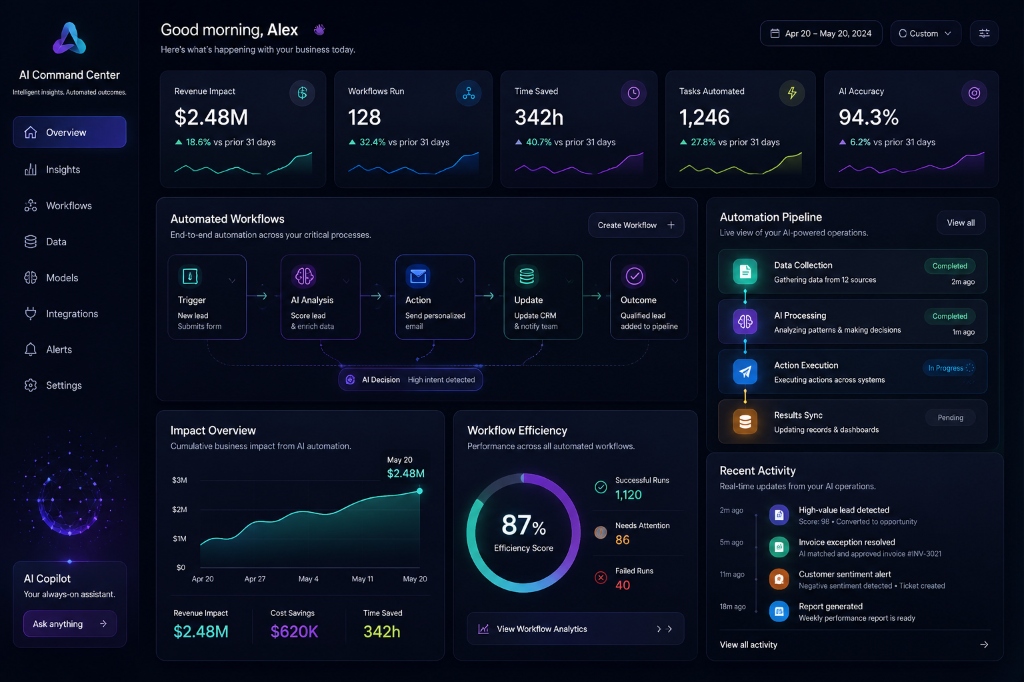
Task: Open the Apr 20 – May 20 date picker
Action: 821,33
